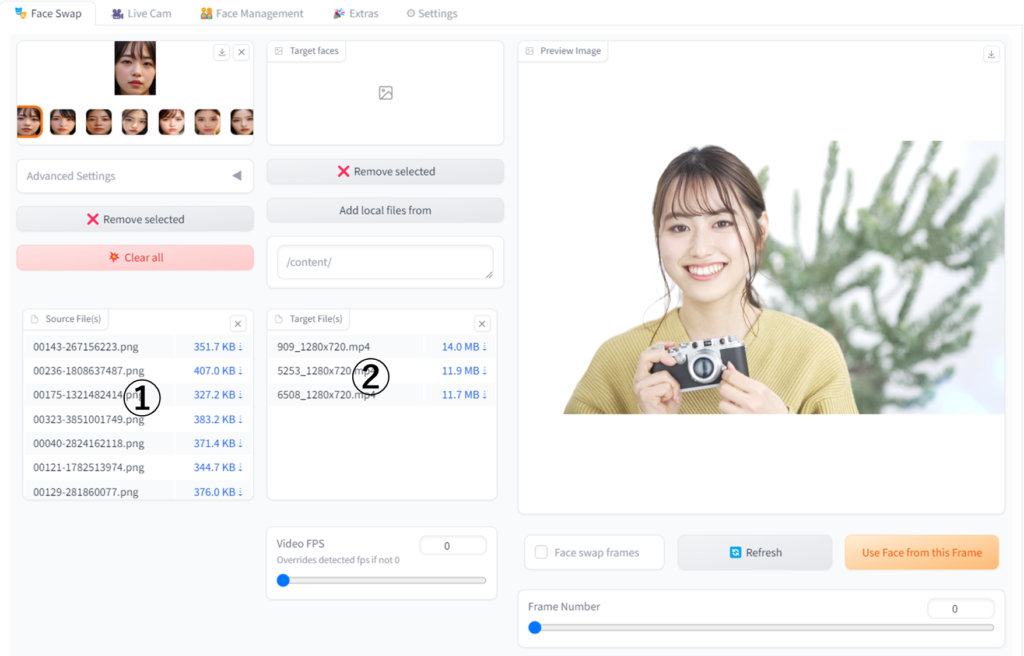Open the Settings tab
The width and height of the screenshot is (1024, 656).
click(432, 14)
